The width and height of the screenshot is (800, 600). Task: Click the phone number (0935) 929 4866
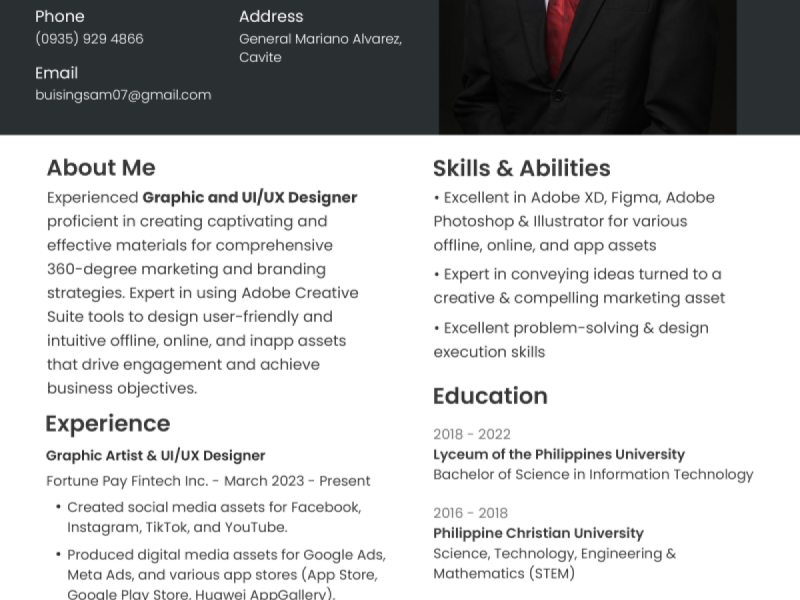[89, 39]
